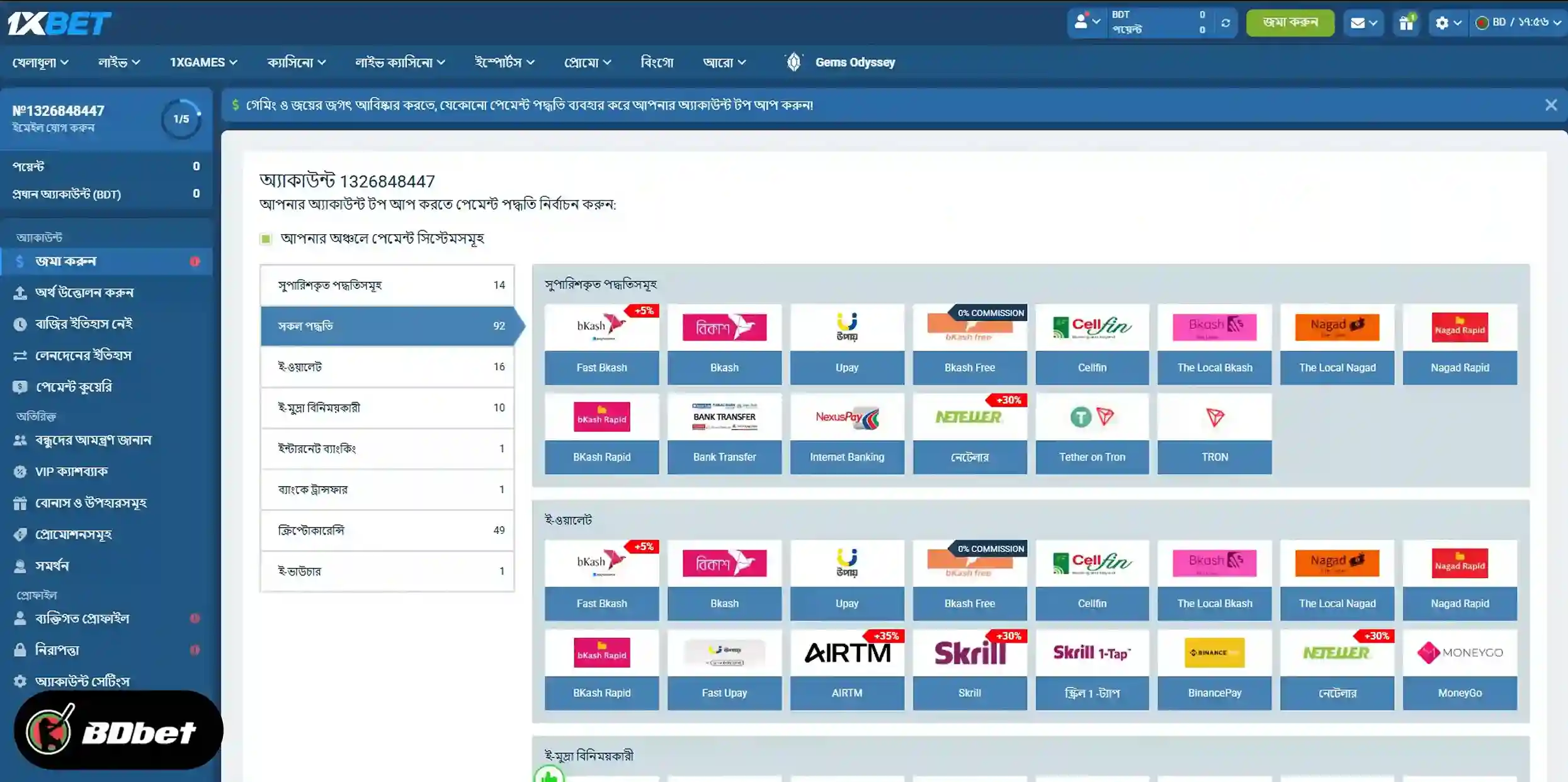Select the ক্রিপ্টোকারেন্সি category with 49 methods
This screenshot has height=782, width=1568.
pyautogui.click(x=387, y=530)
